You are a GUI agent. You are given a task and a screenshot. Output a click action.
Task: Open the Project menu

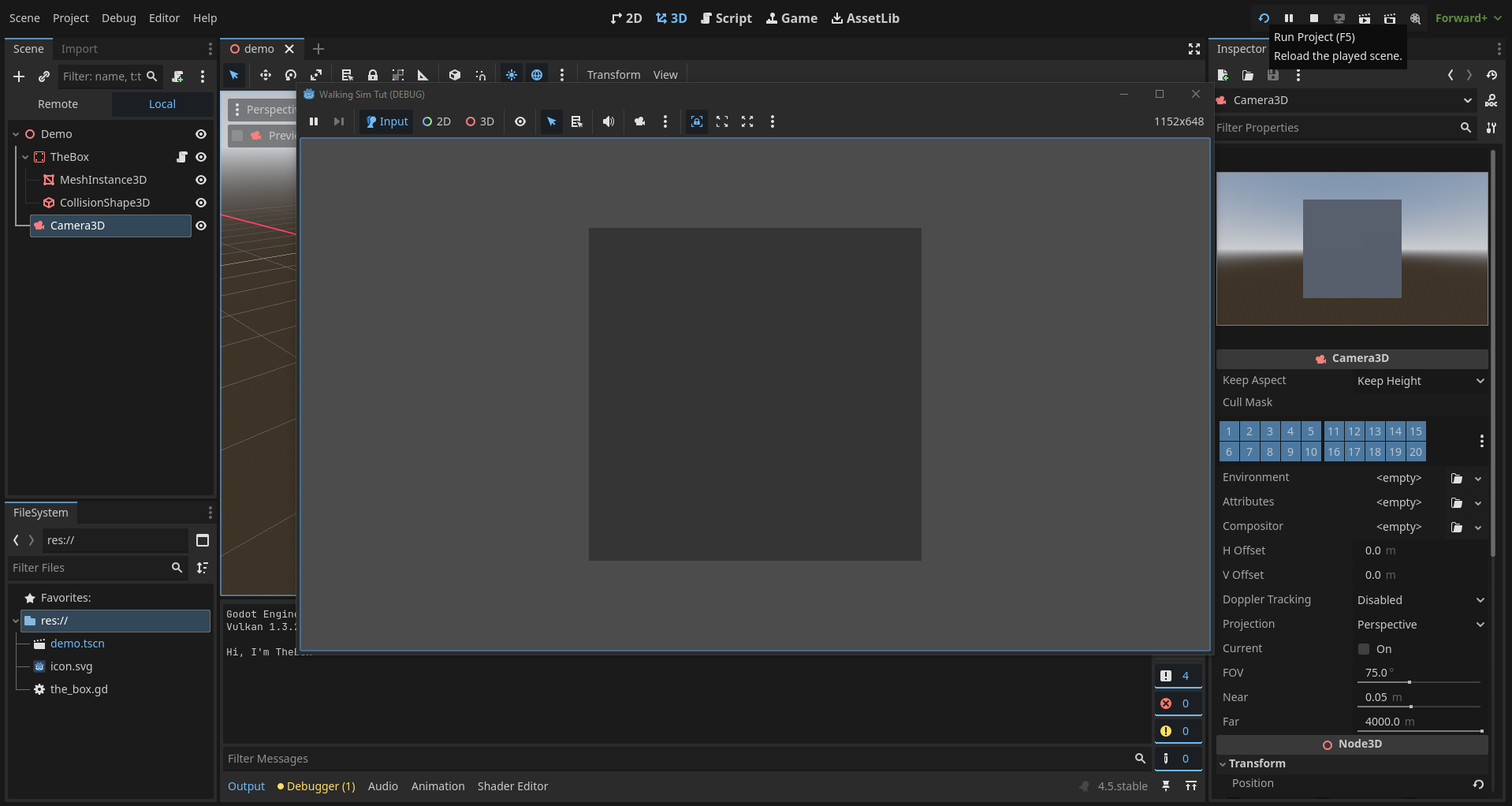pyautogui.click(x=70, y=18)
